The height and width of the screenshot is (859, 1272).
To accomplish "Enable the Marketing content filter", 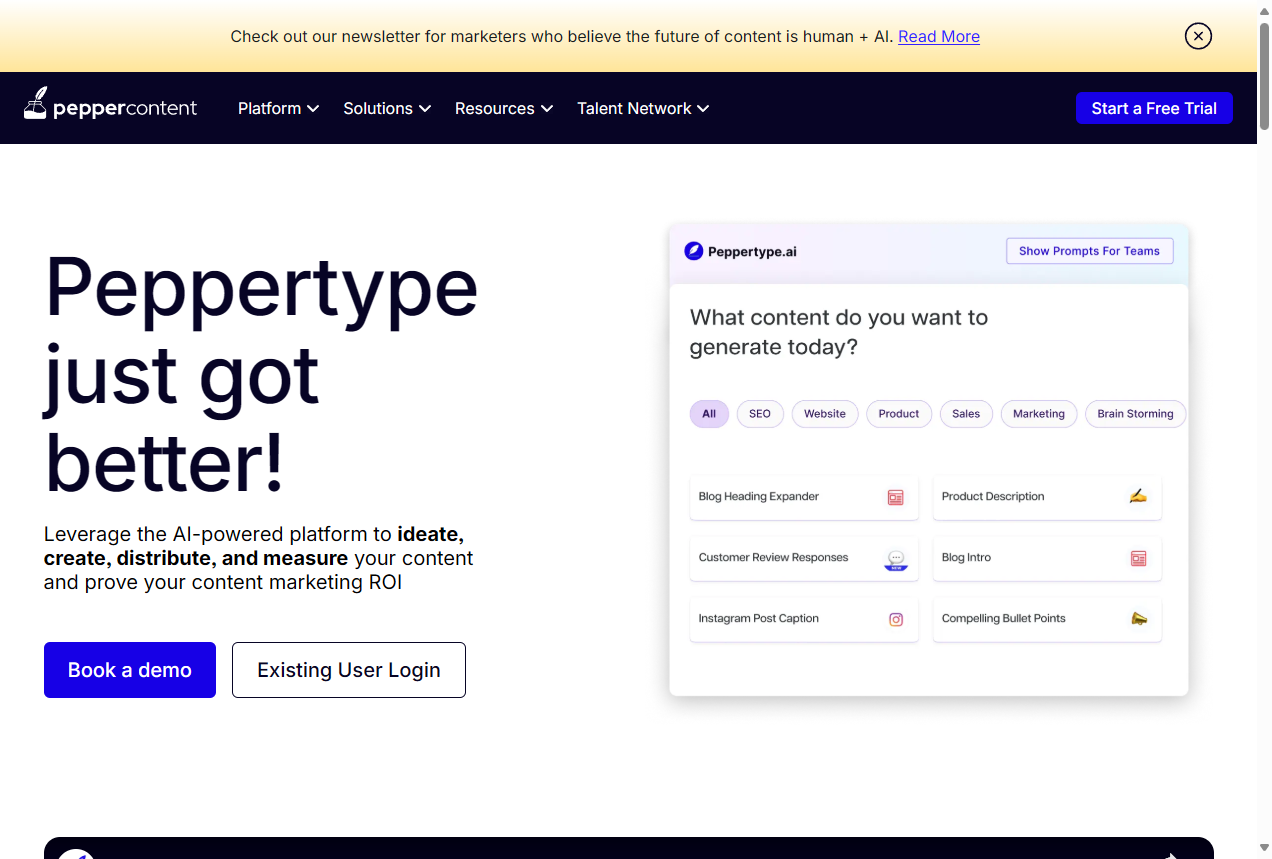I will (1039, 413).
